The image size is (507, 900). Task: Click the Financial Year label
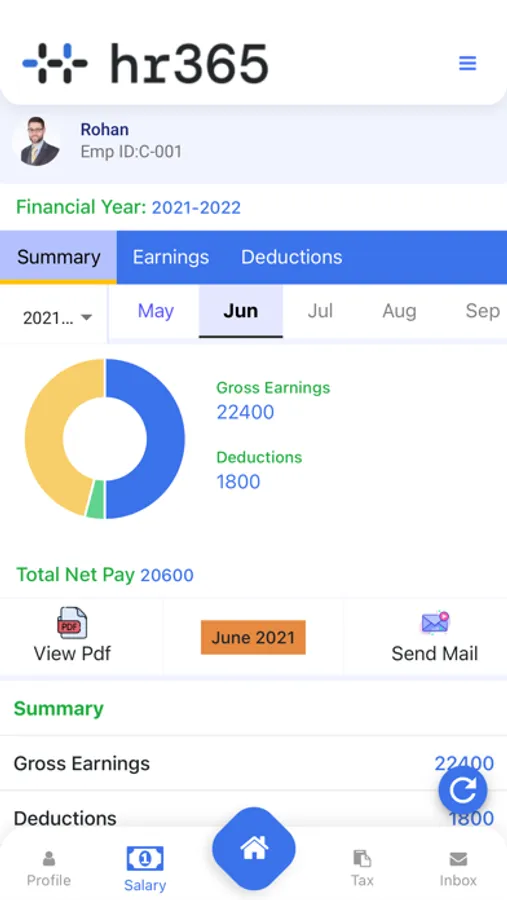pos(81,207)
